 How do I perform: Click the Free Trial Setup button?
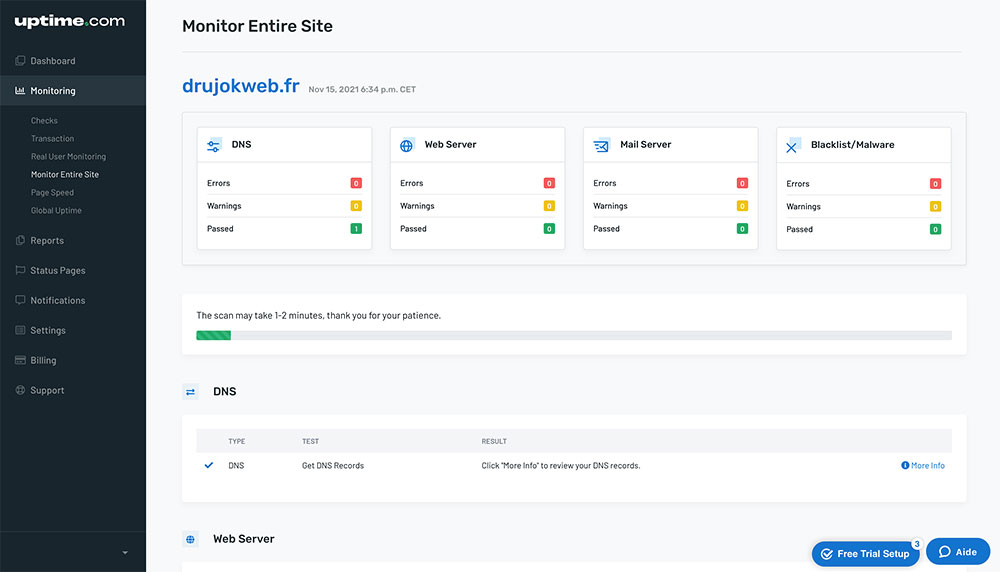click(x=865, y=554)
